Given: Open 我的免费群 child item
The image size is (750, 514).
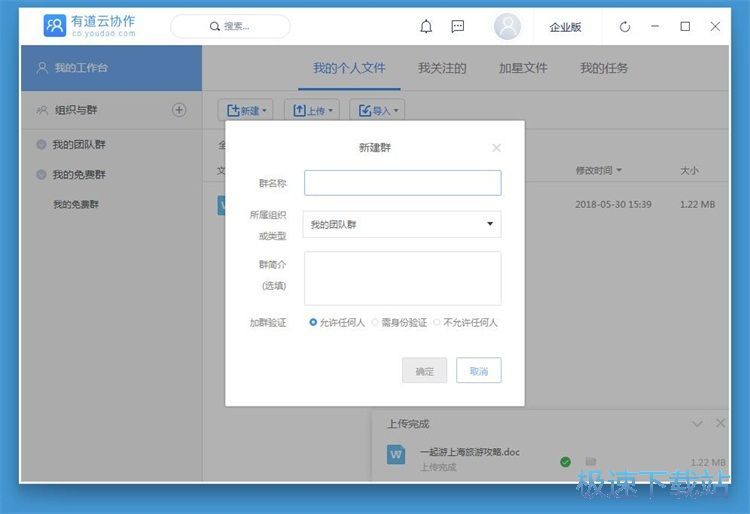Looking at the screenshot, I should tap(76, 205).
